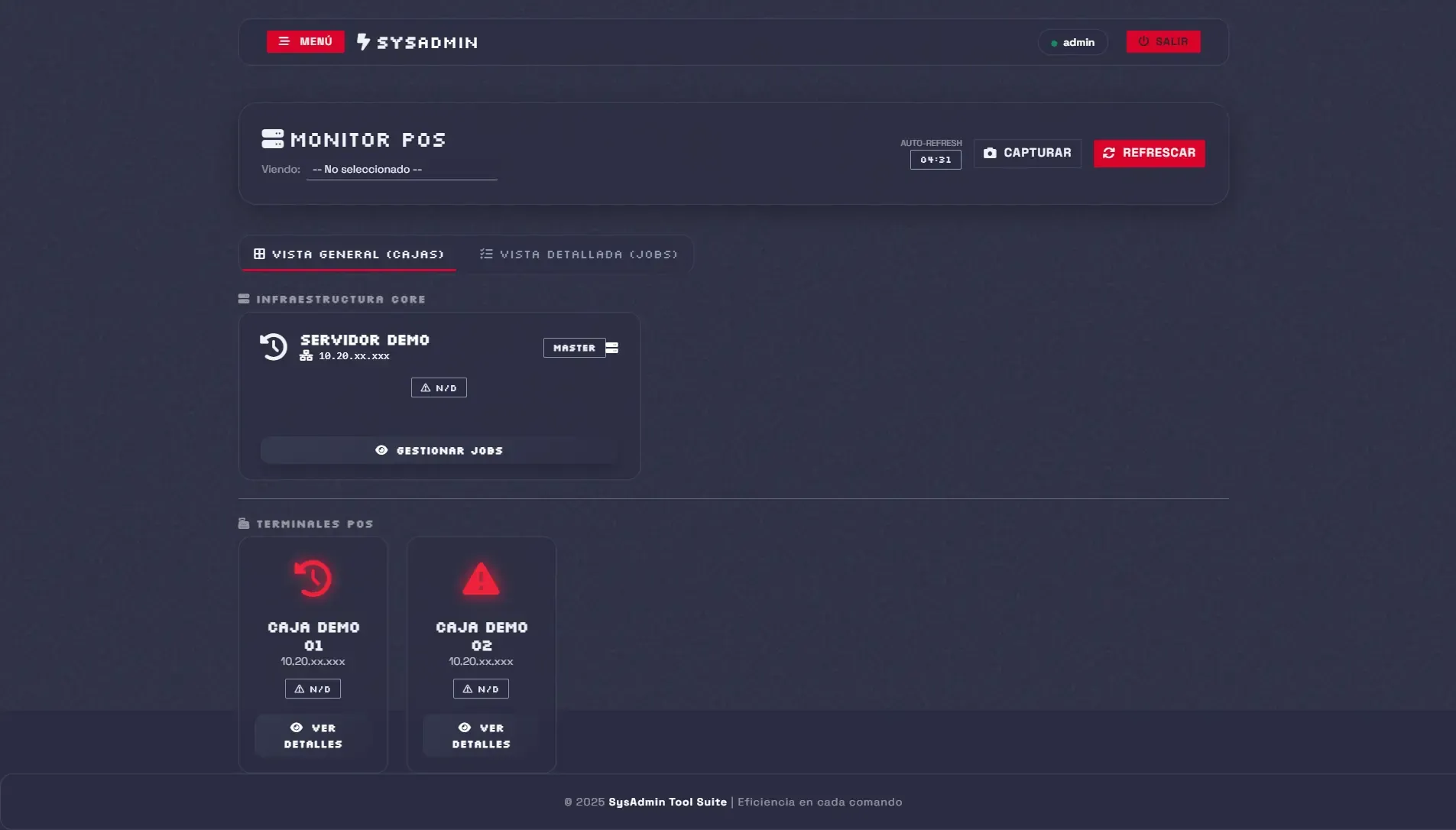Image resolution: width=1456 pixels, height=830 pixels.
Task: Click the Monitor POS server icon
Action: click(273, 139)
